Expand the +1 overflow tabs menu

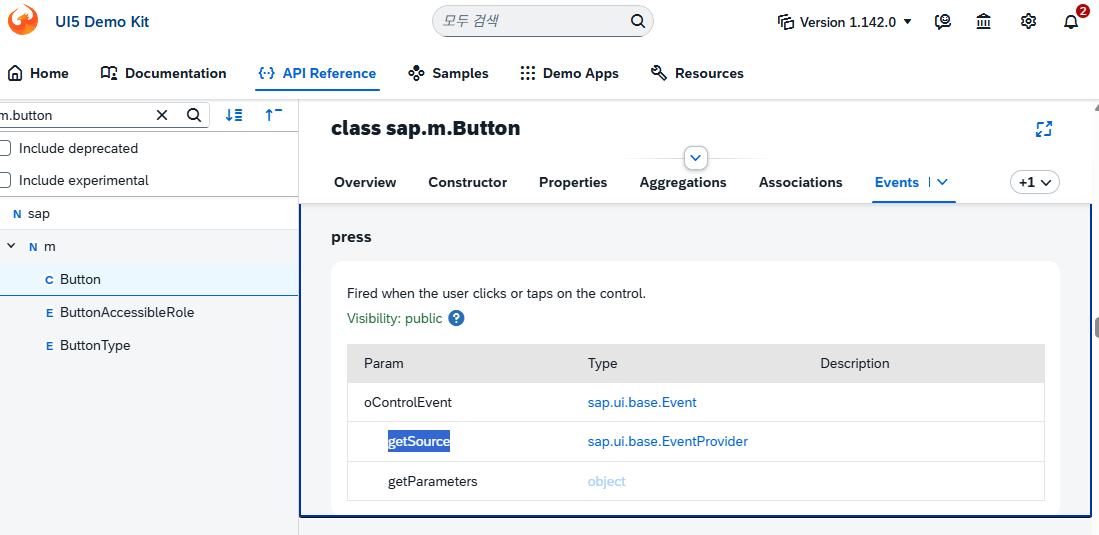pyautogui.click(x=1035, y=182)
